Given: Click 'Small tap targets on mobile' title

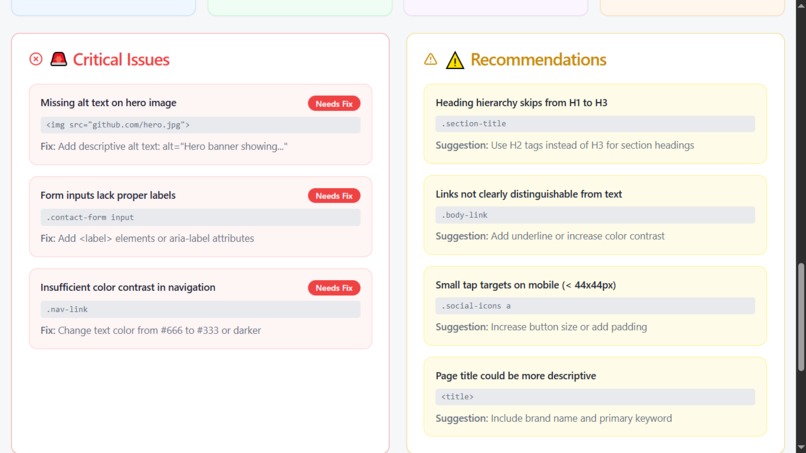Looking at the screenshot, I should (525, 285).
